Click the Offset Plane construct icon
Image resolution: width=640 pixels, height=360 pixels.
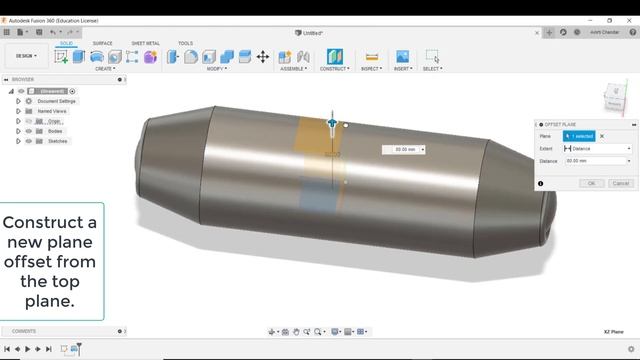click(x=335, y=56)
